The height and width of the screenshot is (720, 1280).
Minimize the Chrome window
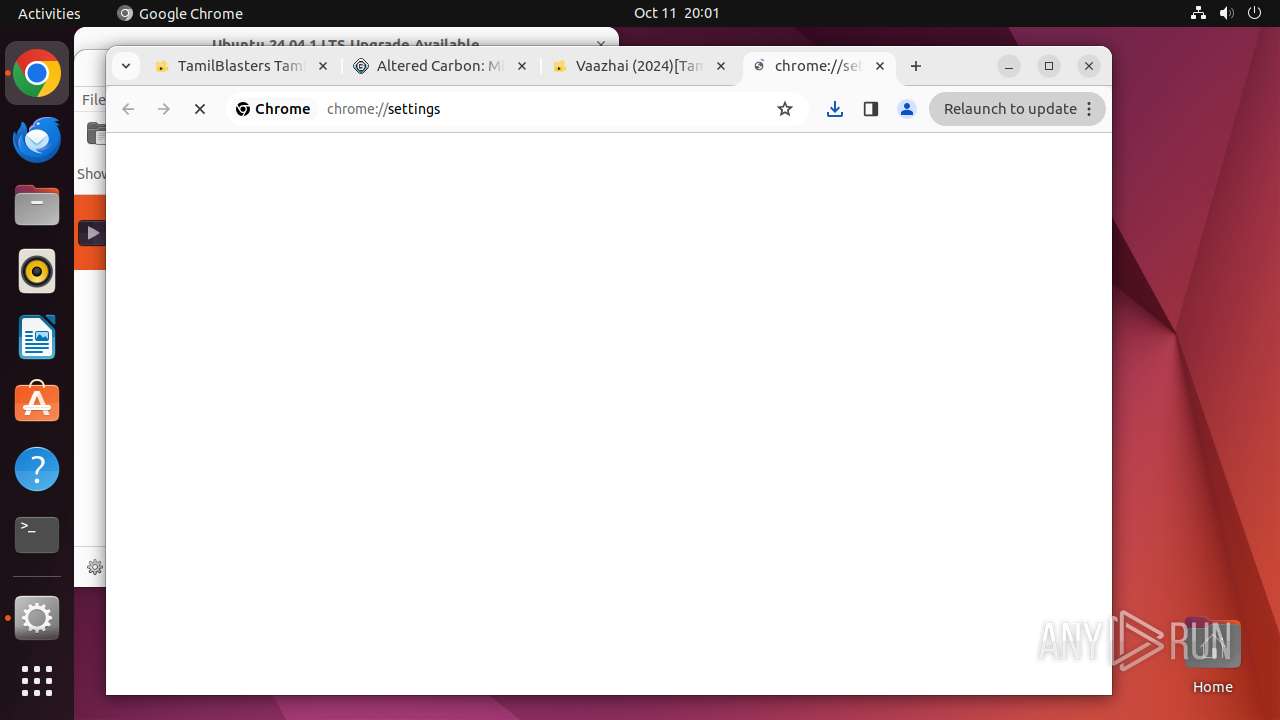(x=1009, y=66)
